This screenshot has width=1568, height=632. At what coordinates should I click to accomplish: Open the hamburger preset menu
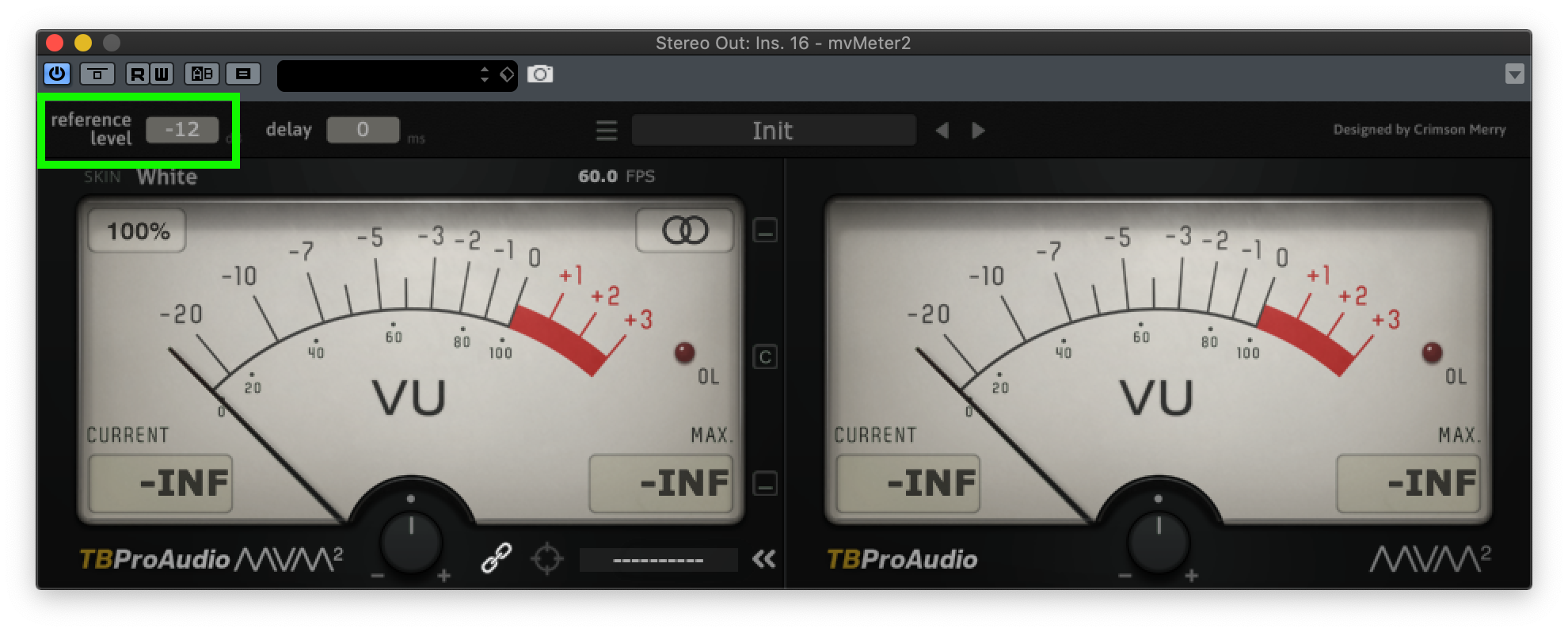(x=607, y=130)
